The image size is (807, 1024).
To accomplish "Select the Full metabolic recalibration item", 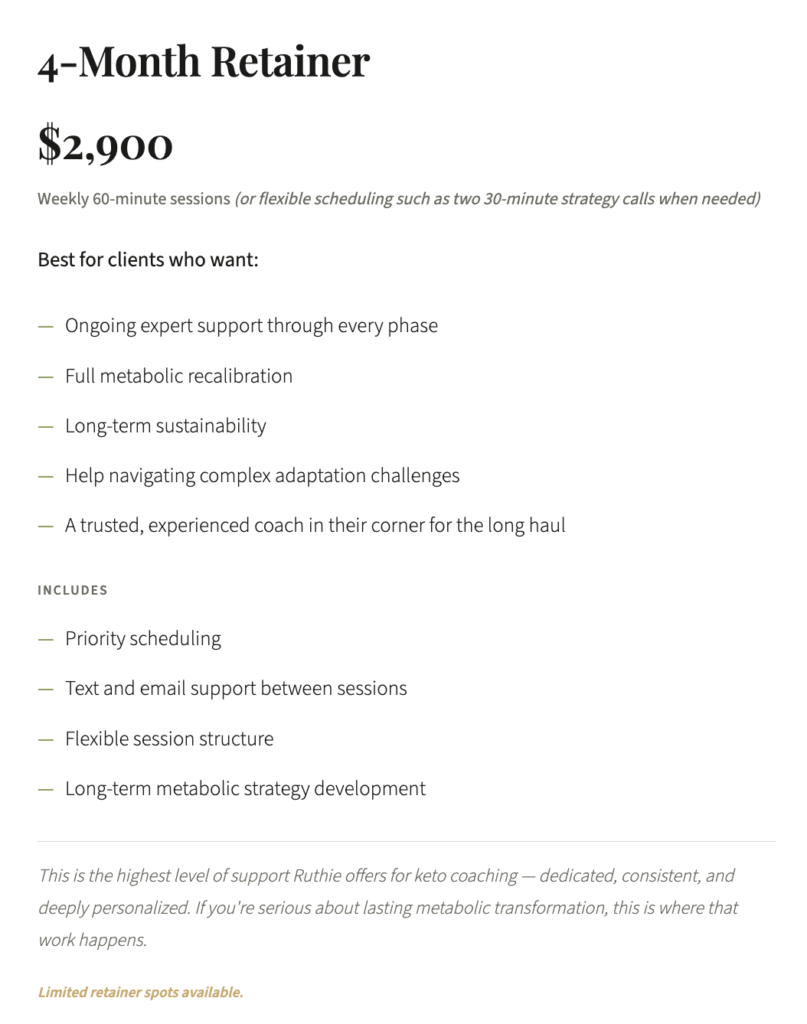I will (x=179, y=376).
